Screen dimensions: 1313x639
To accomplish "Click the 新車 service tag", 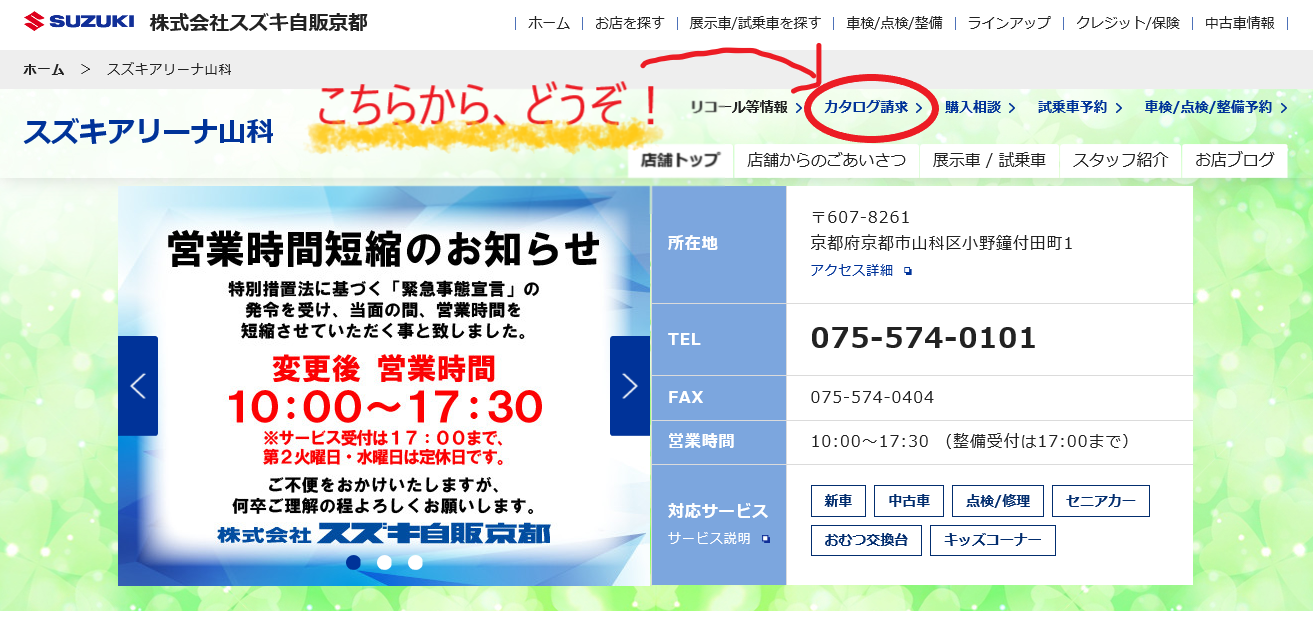I will (838, 501).
